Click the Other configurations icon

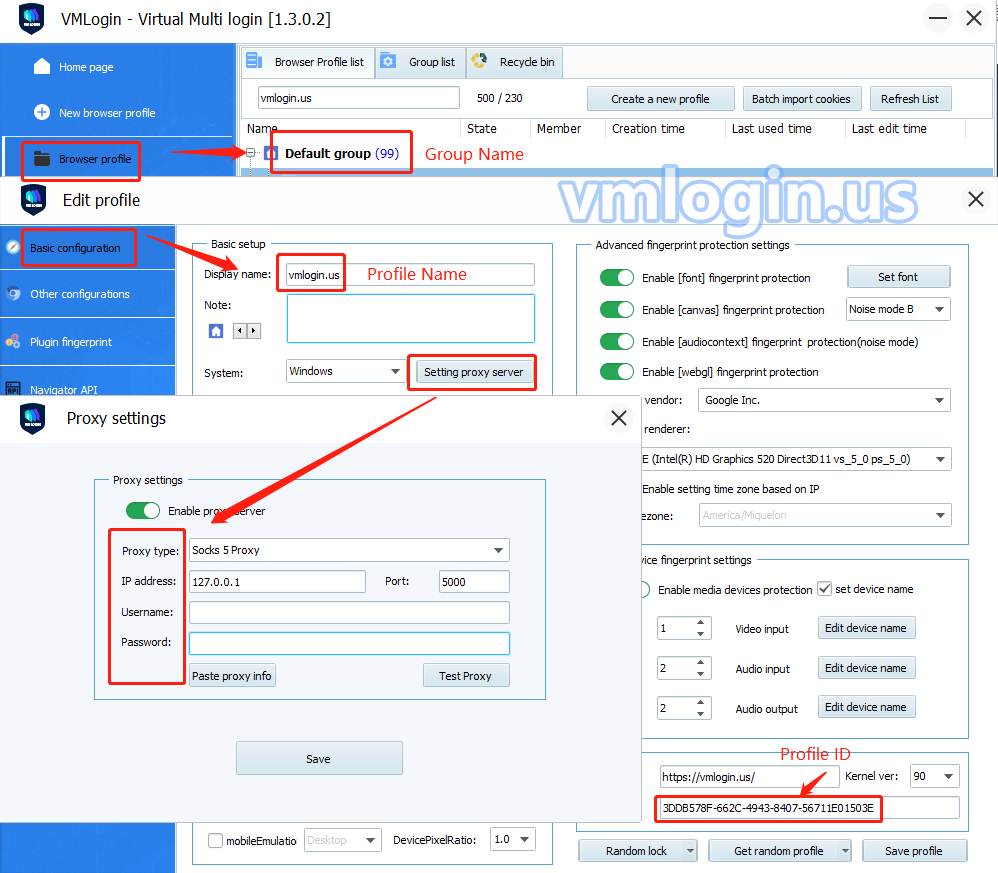pyautogui.click(x=13, y=294)
